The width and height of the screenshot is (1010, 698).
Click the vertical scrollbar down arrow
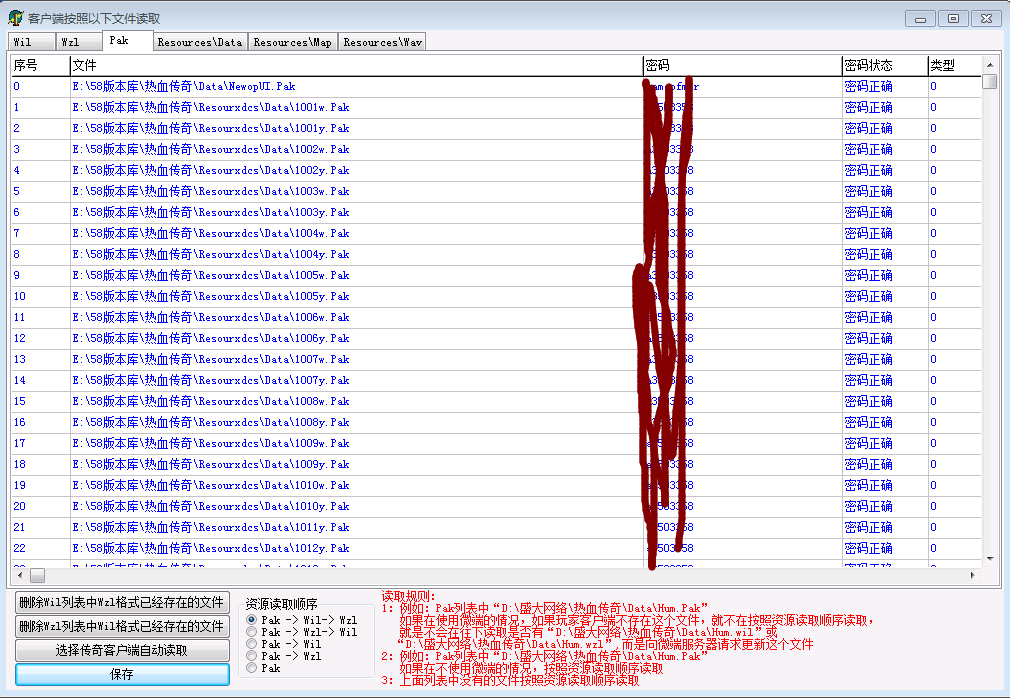click(990, 559)
